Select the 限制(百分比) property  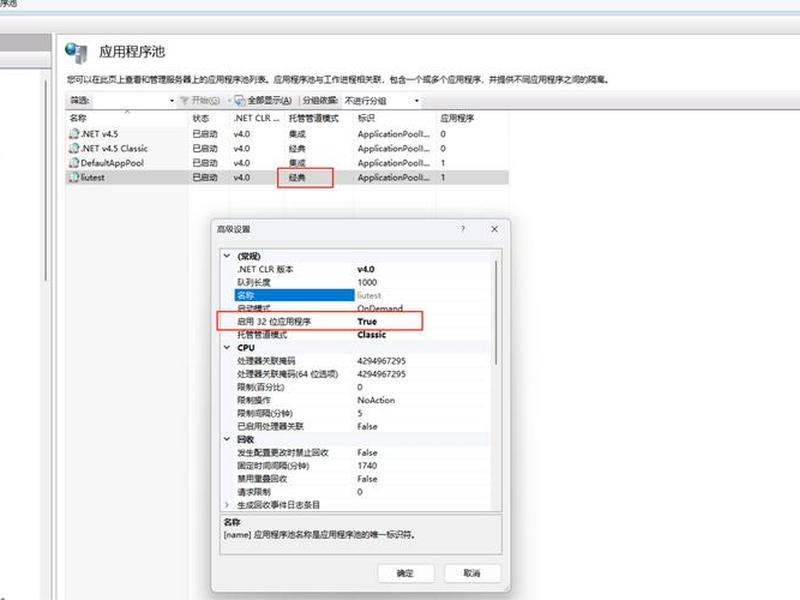pyautogui.click(x=260, y=387)
